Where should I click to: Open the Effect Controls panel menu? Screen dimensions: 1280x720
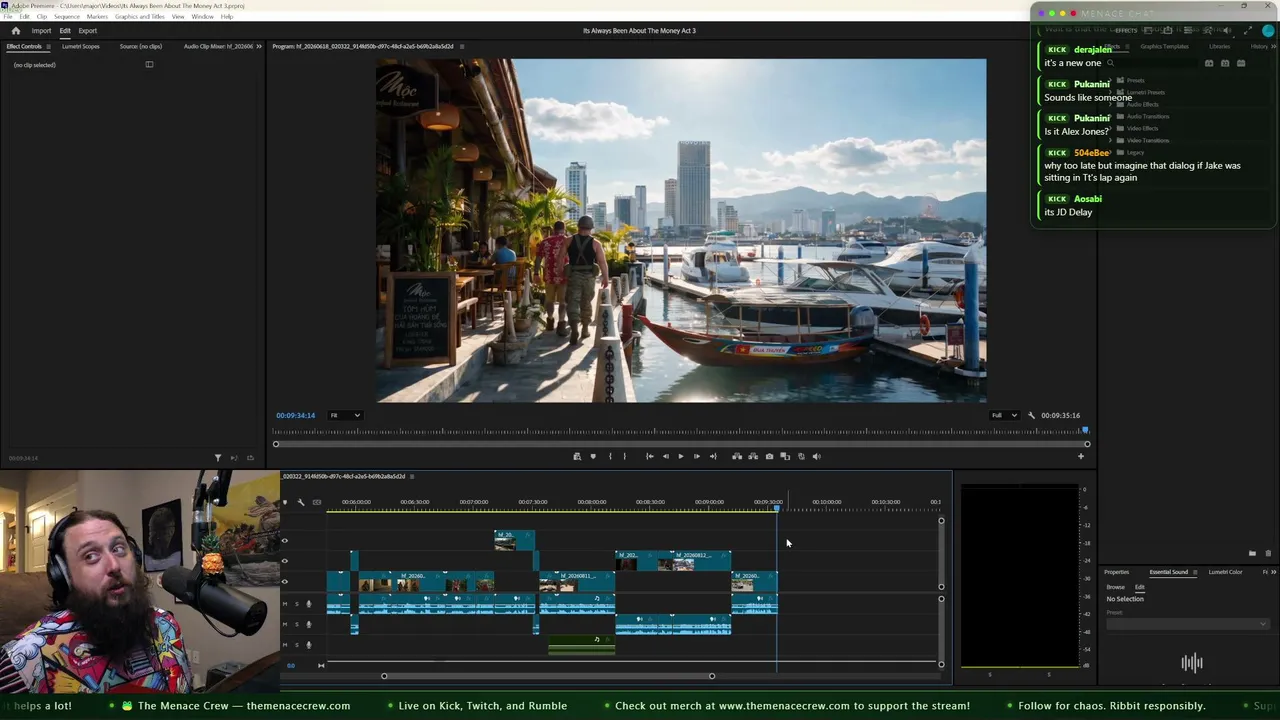pyautogui.click(x=48, y=47)
